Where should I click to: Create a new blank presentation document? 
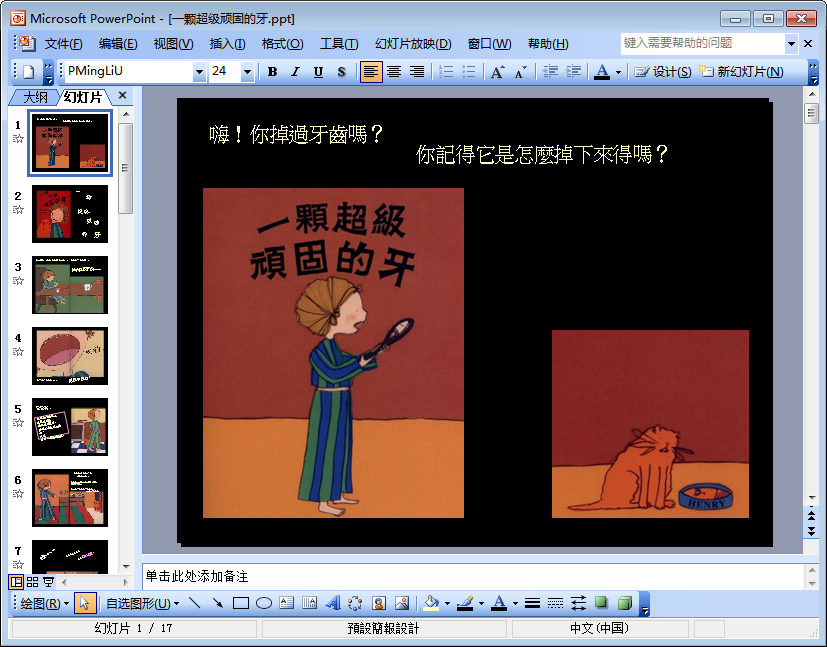tap(29, 72)
